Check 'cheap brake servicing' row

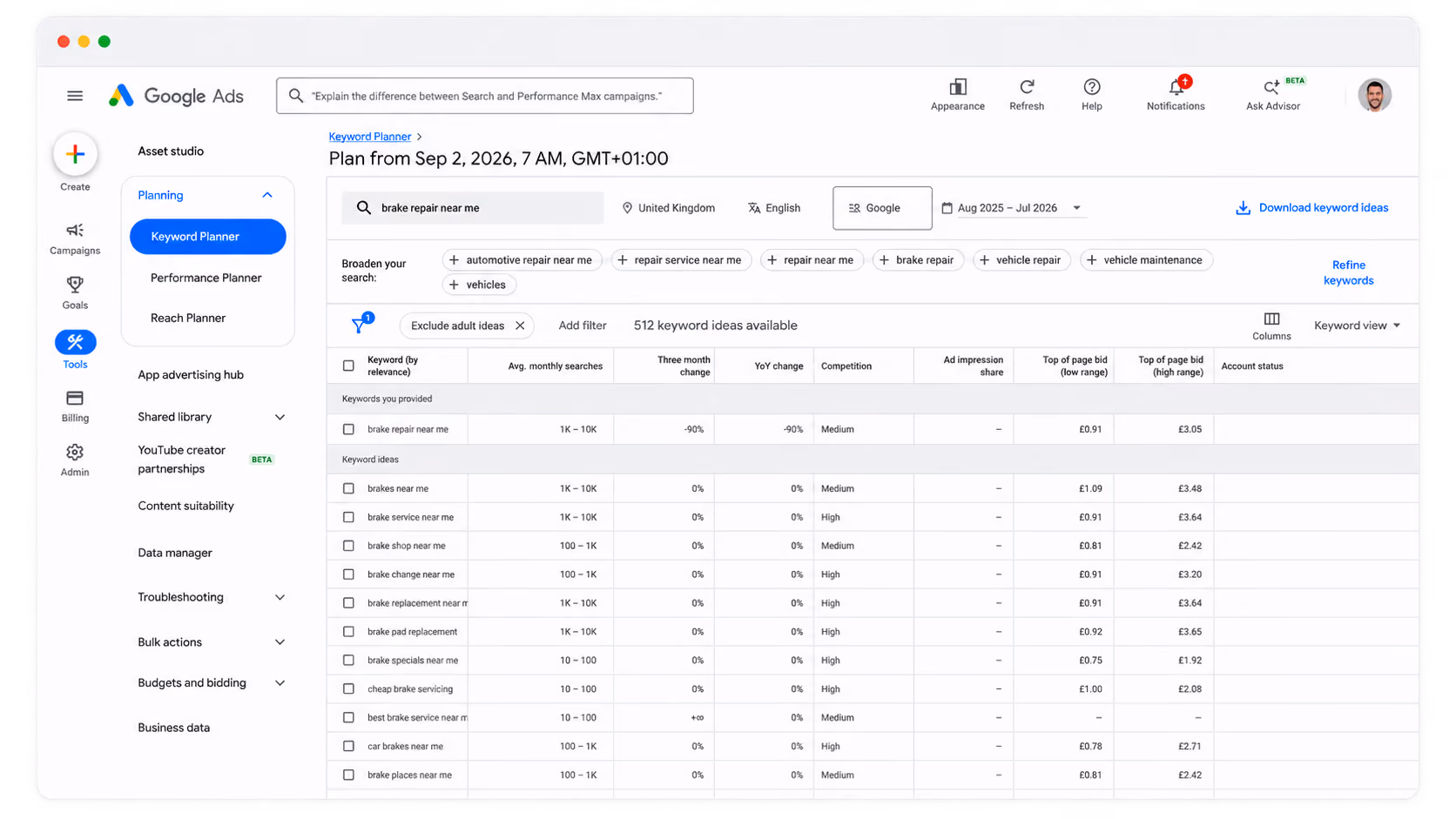(x=348, y=689)
